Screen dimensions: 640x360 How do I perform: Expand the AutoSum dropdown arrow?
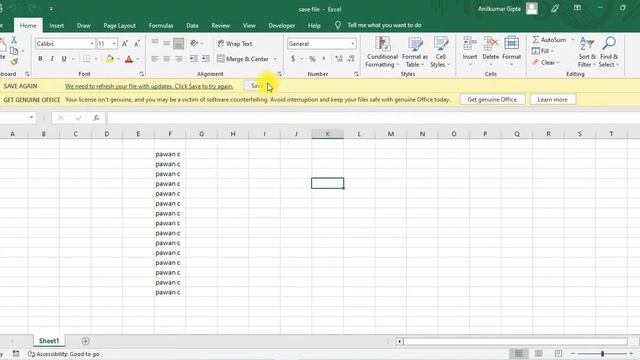[x=572, y=40]
